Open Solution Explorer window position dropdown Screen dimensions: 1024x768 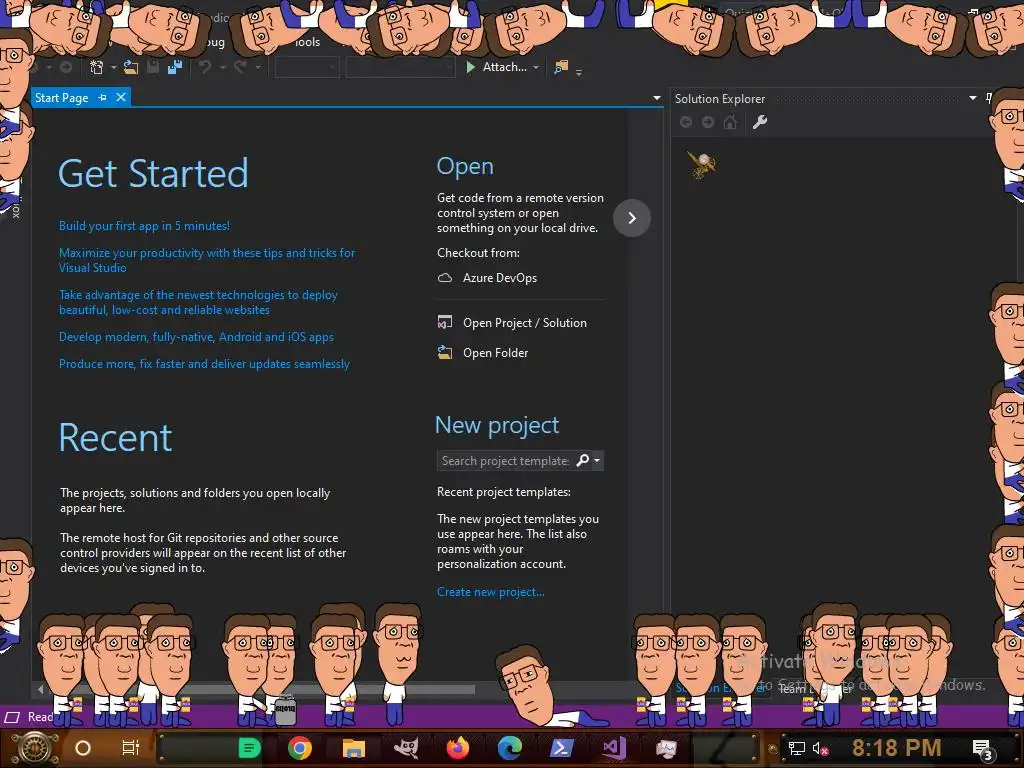pos(972,98)
